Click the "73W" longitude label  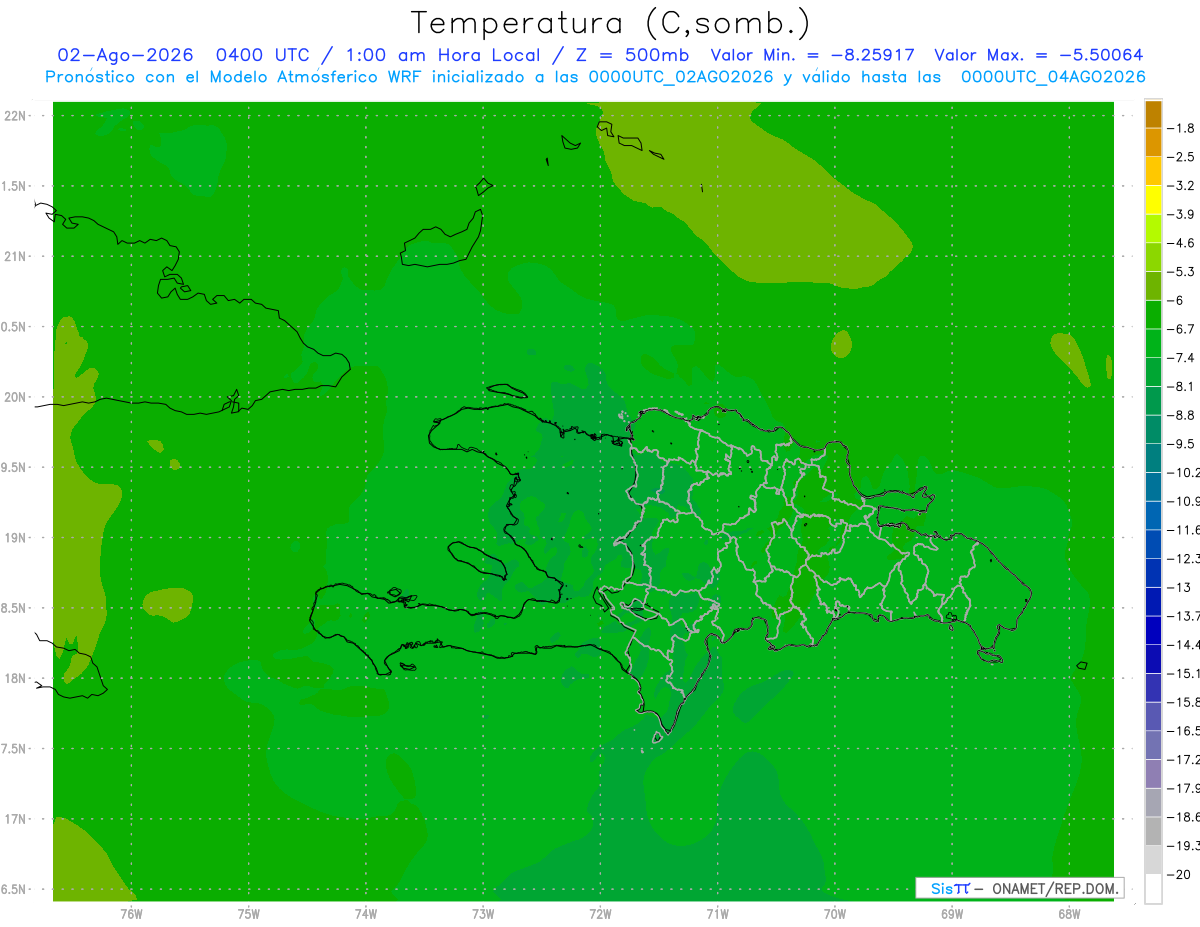point(483,913)
